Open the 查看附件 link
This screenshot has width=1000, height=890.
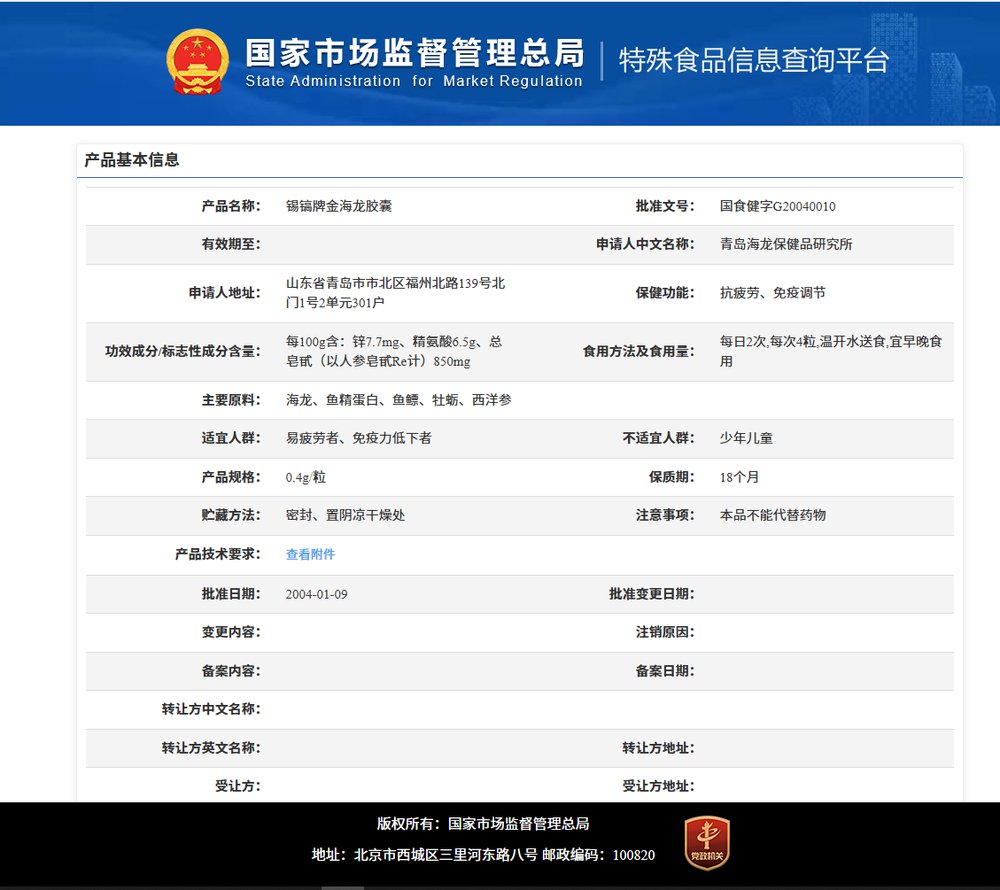click(x=310, y=554)
